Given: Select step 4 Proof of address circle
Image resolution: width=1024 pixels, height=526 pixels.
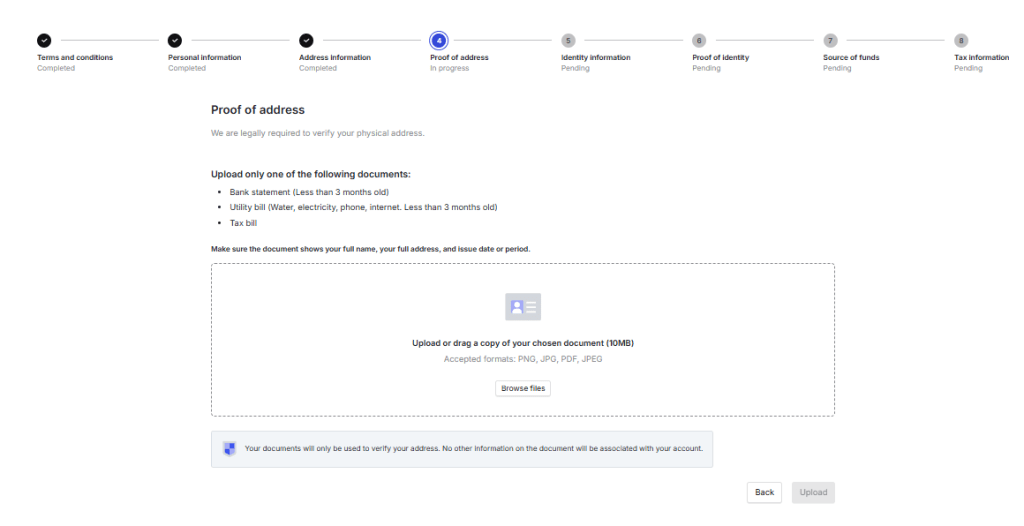Looking at the screenshot, I should pyautogui.click(x=438, y=41).
